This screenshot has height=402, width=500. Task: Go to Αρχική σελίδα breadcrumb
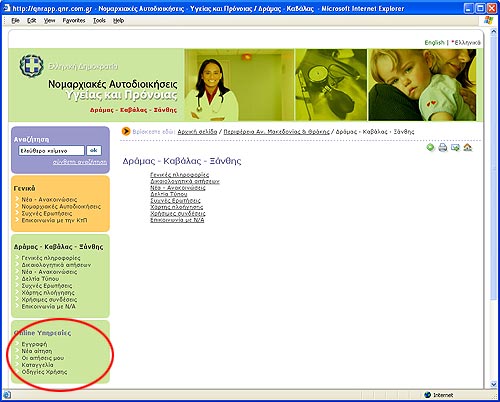pyautogui.click(x=197, y=132)
